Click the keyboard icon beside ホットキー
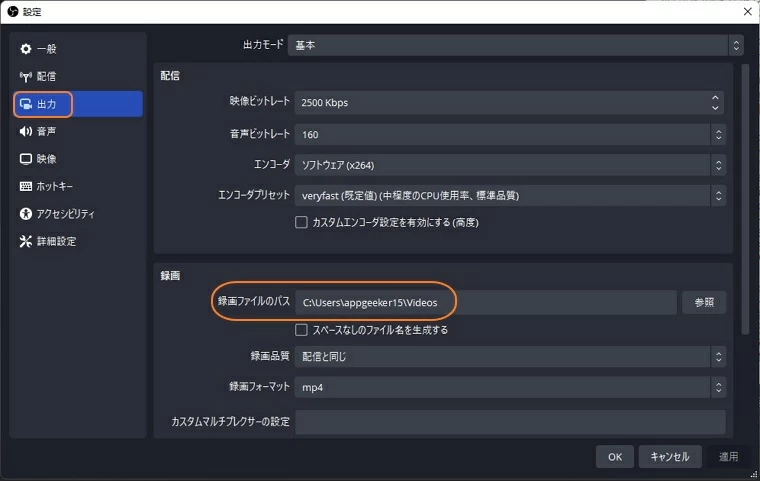The width and height of the screenshot is (760, 481). [26, 186]
